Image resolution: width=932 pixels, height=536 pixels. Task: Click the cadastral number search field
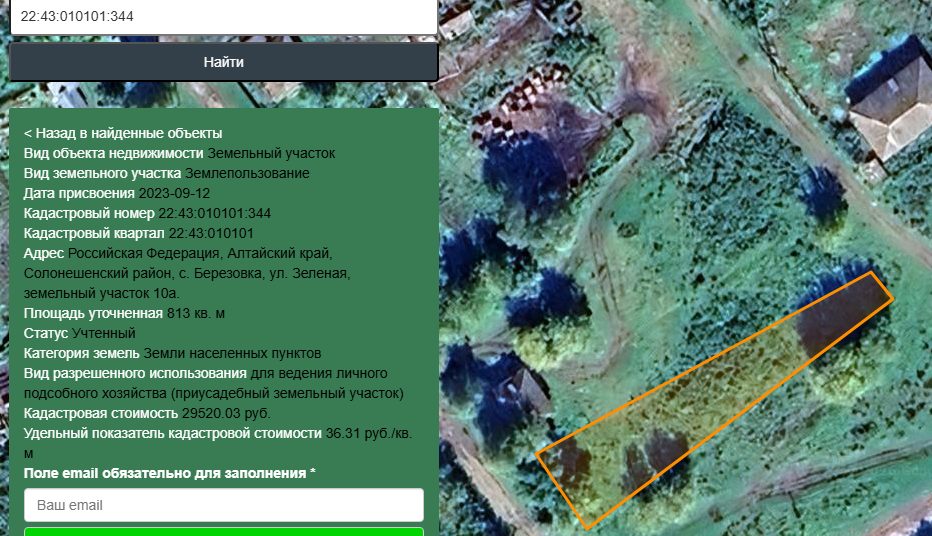pos(223,16)
